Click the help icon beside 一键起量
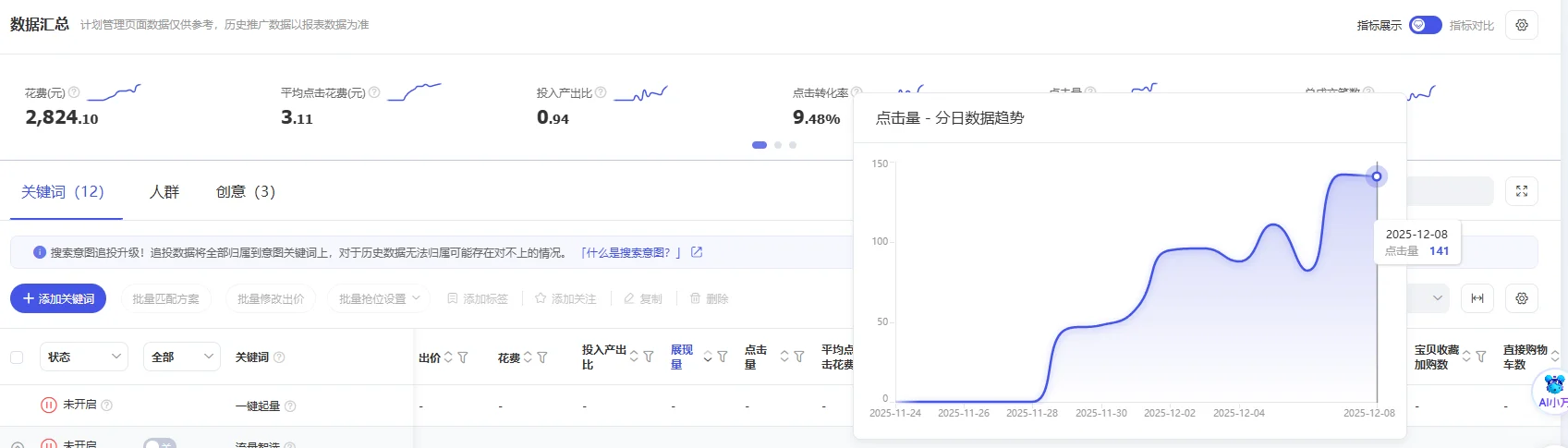The image size is (1568, 448). (290, 406)
